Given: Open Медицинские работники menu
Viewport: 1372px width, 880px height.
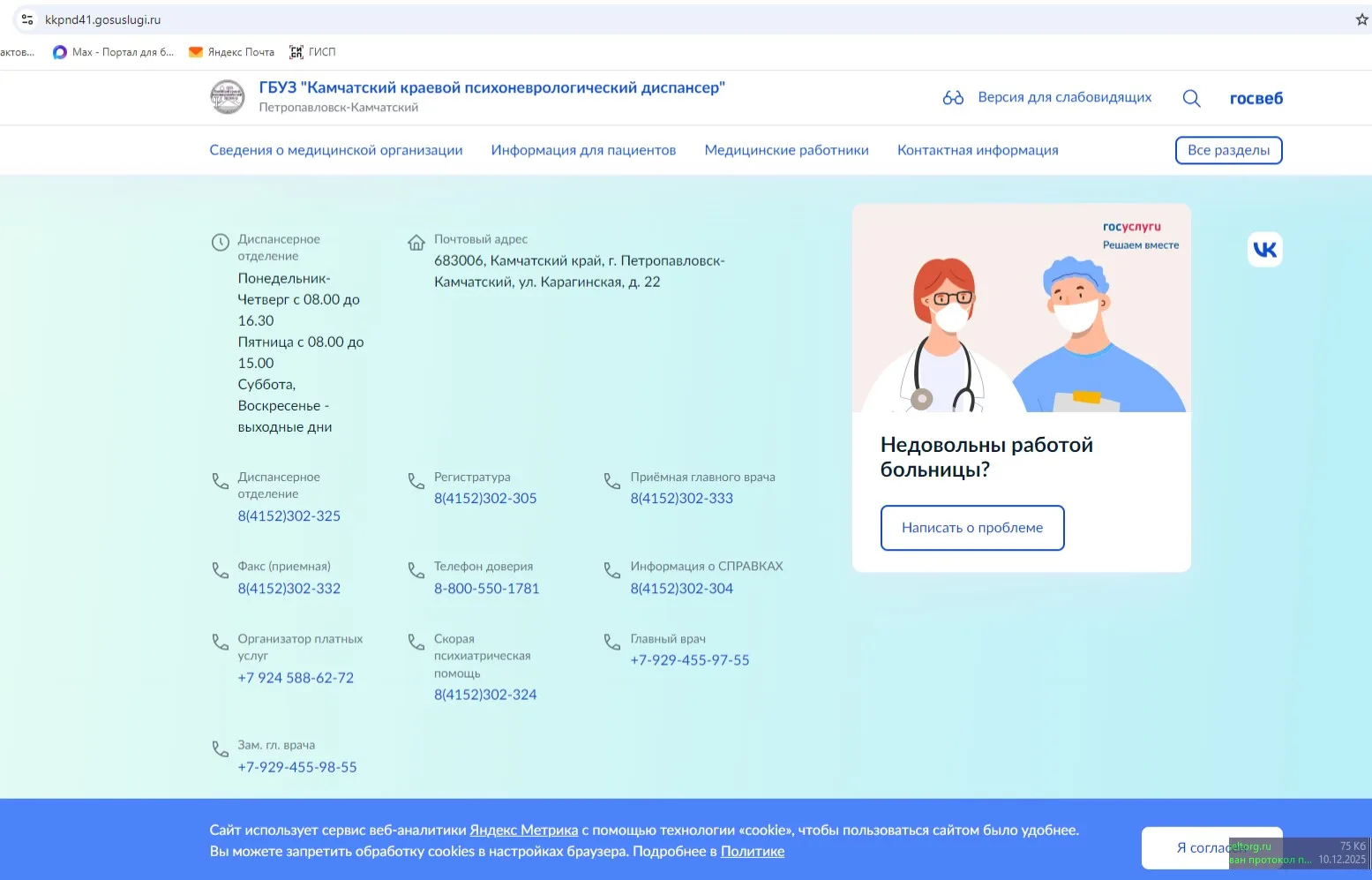Looking at the screenshot, I should (x=787, y=150).
